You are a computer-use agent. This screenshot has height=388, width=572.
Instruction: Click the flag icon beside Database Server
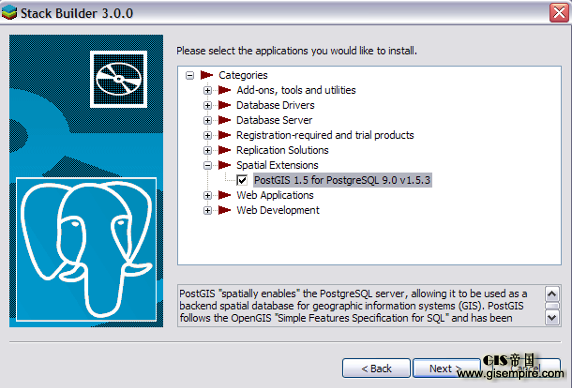click(224, 120)
